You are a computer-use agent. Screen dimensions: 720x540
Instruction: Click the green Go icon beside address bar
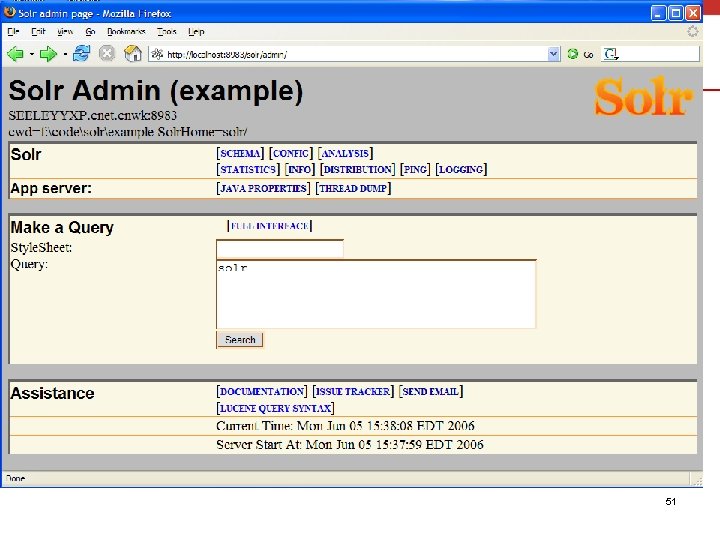point(573,54)
